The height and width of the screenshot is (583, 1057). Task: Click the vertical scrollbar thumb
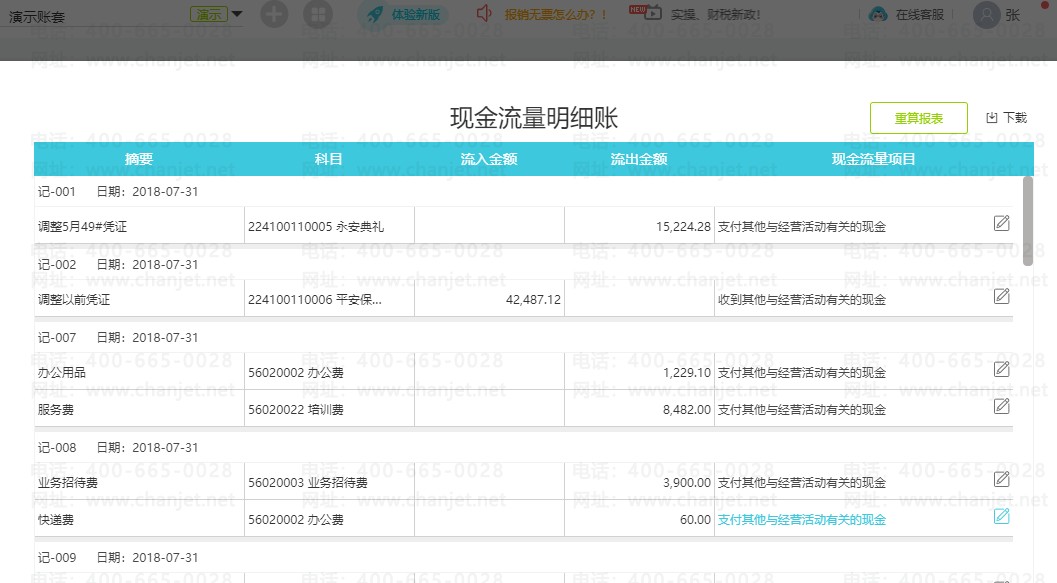[x=1028, y=220]
